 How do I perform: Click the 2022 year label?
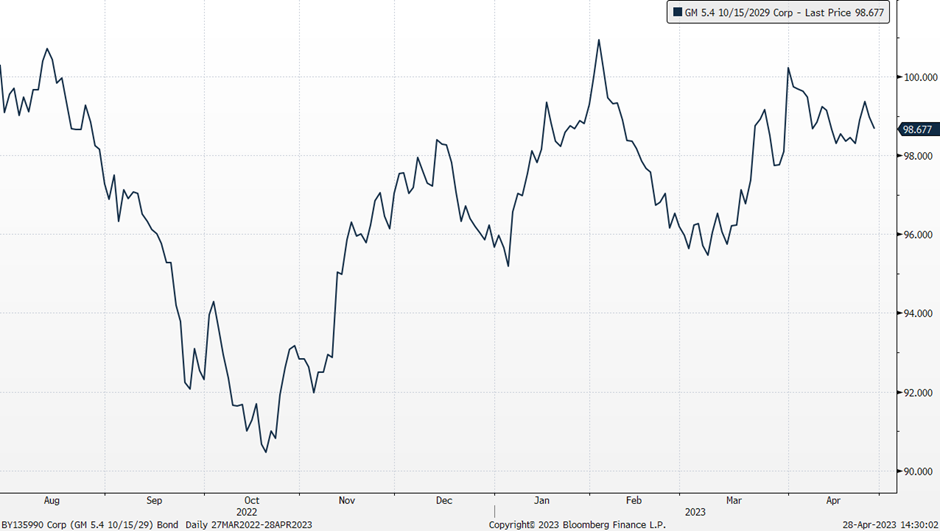click(x=246, y=512)
